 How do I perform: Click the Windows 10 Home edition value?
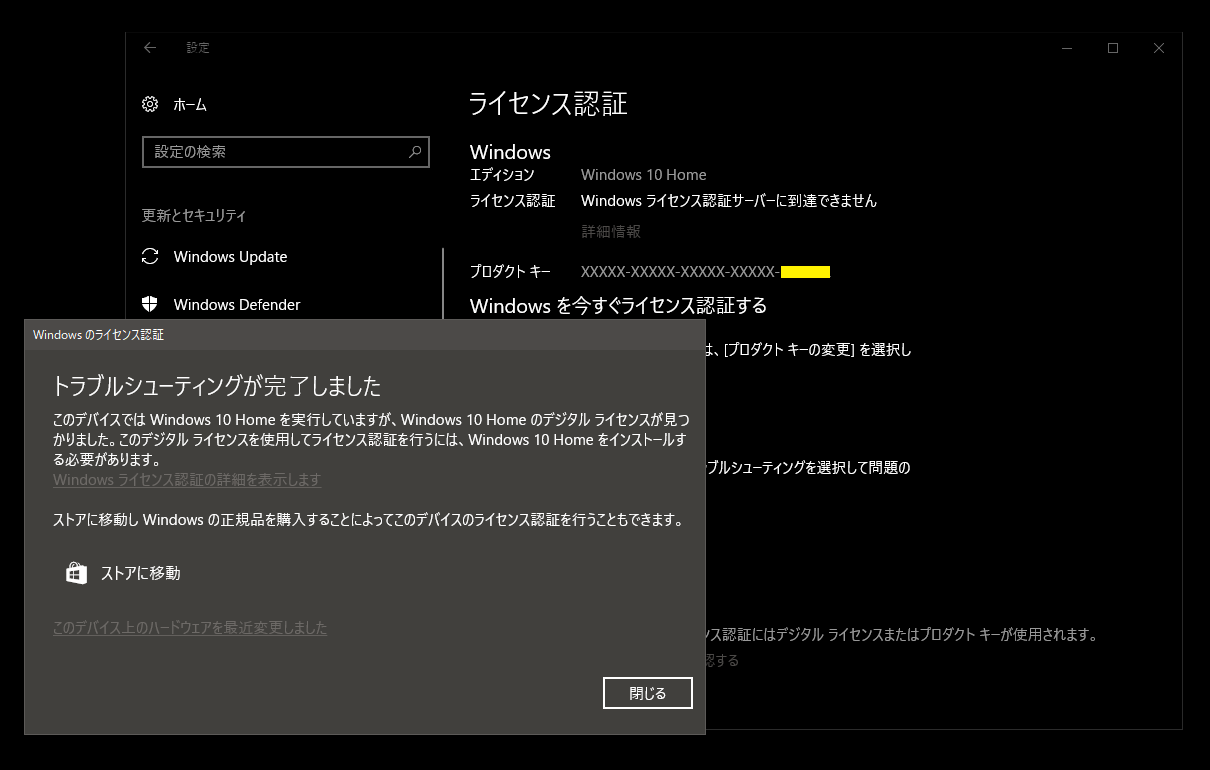pos(644,175)
